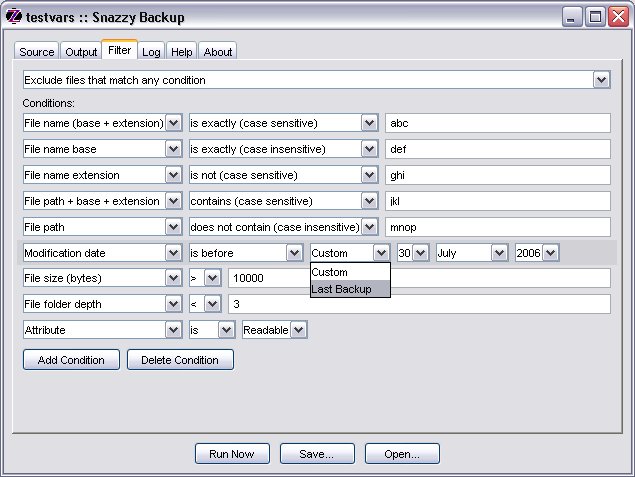The image size is (635, 477).
Task: Close the Snazzy Backup window
Action: 618,17
